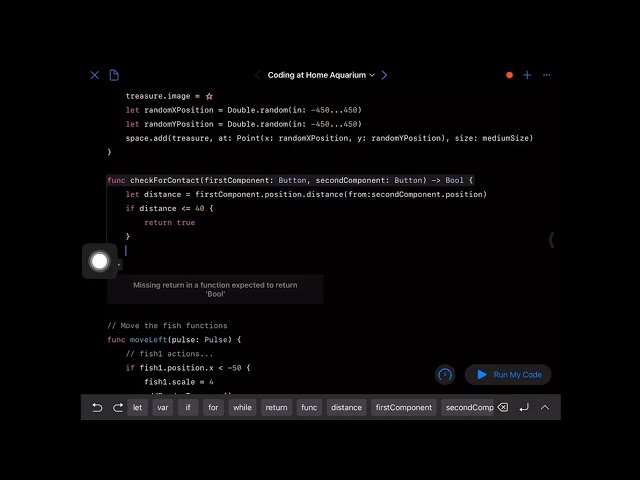The height and width of the screenshot is (480, 640).
Task: Tap the delete backspace key icon
Action: coord(503,407)
